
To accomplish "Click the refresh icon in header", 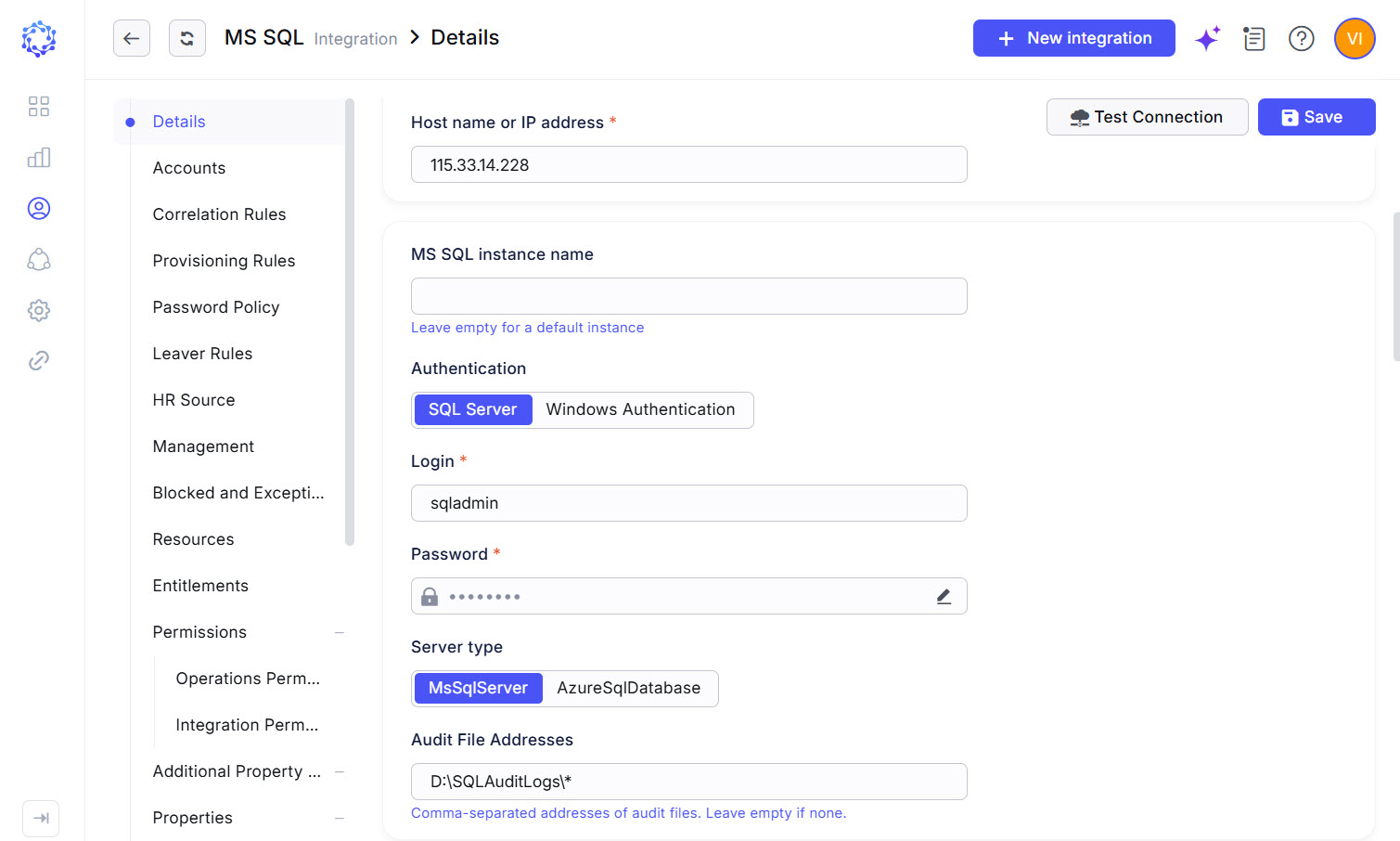I will (187, 38).
